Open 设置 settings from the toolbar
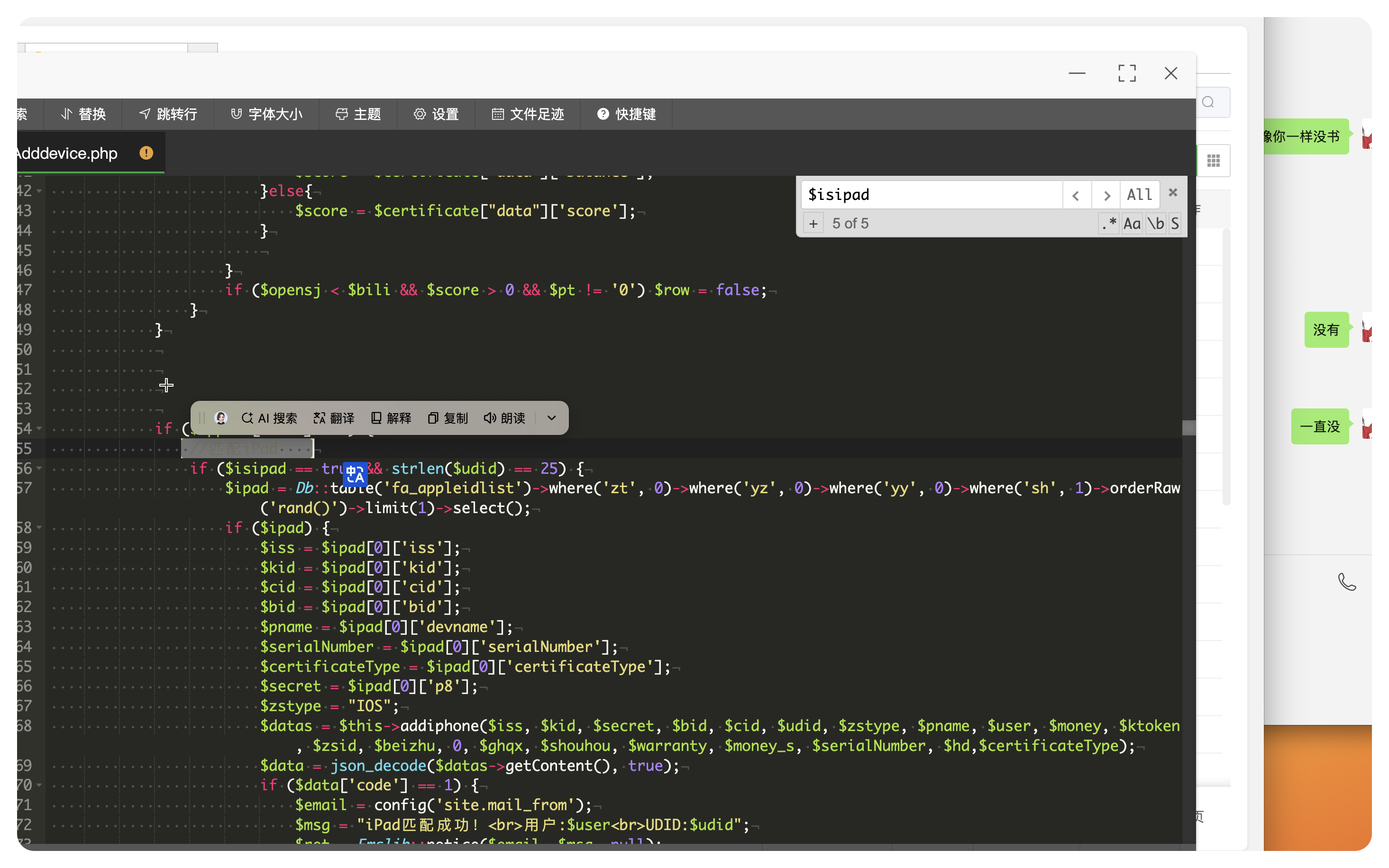Image resolution: width=1389 pixels, height=868 pixels. click(x=437, y=114)
